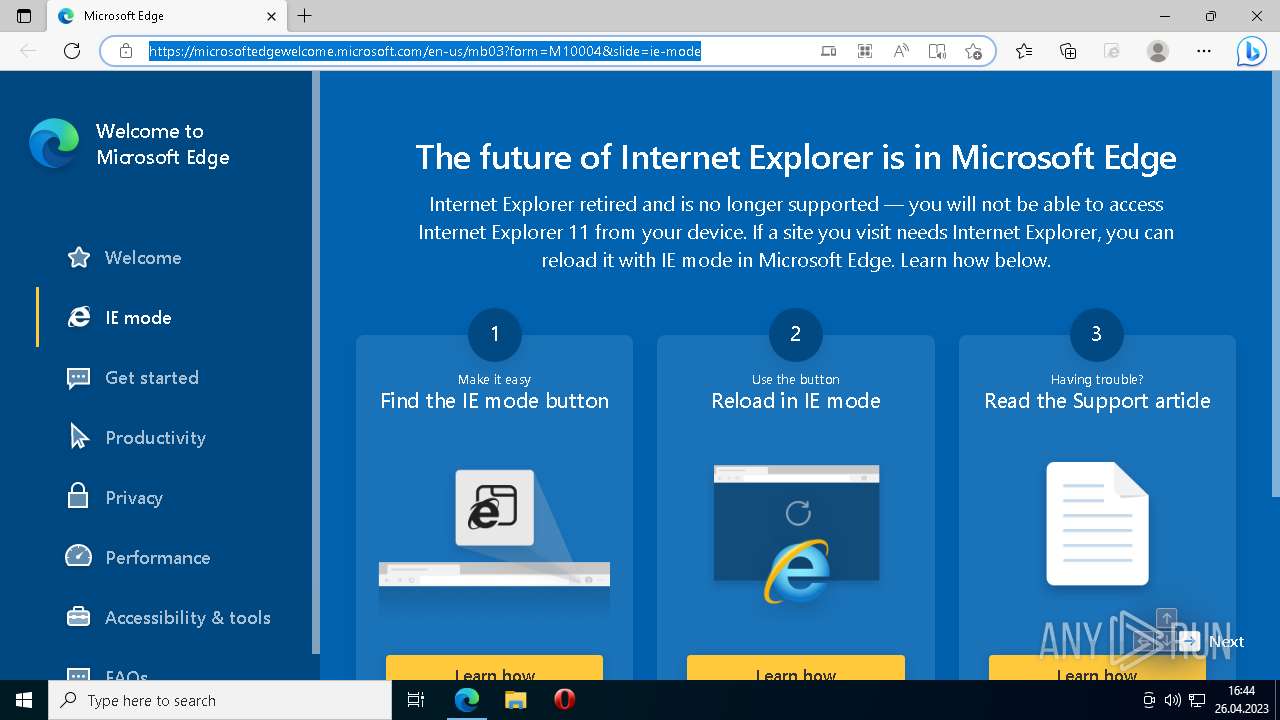1280x720 pixels.
Task: Open the tab actions menu icon
Action: tap(24, 16)
